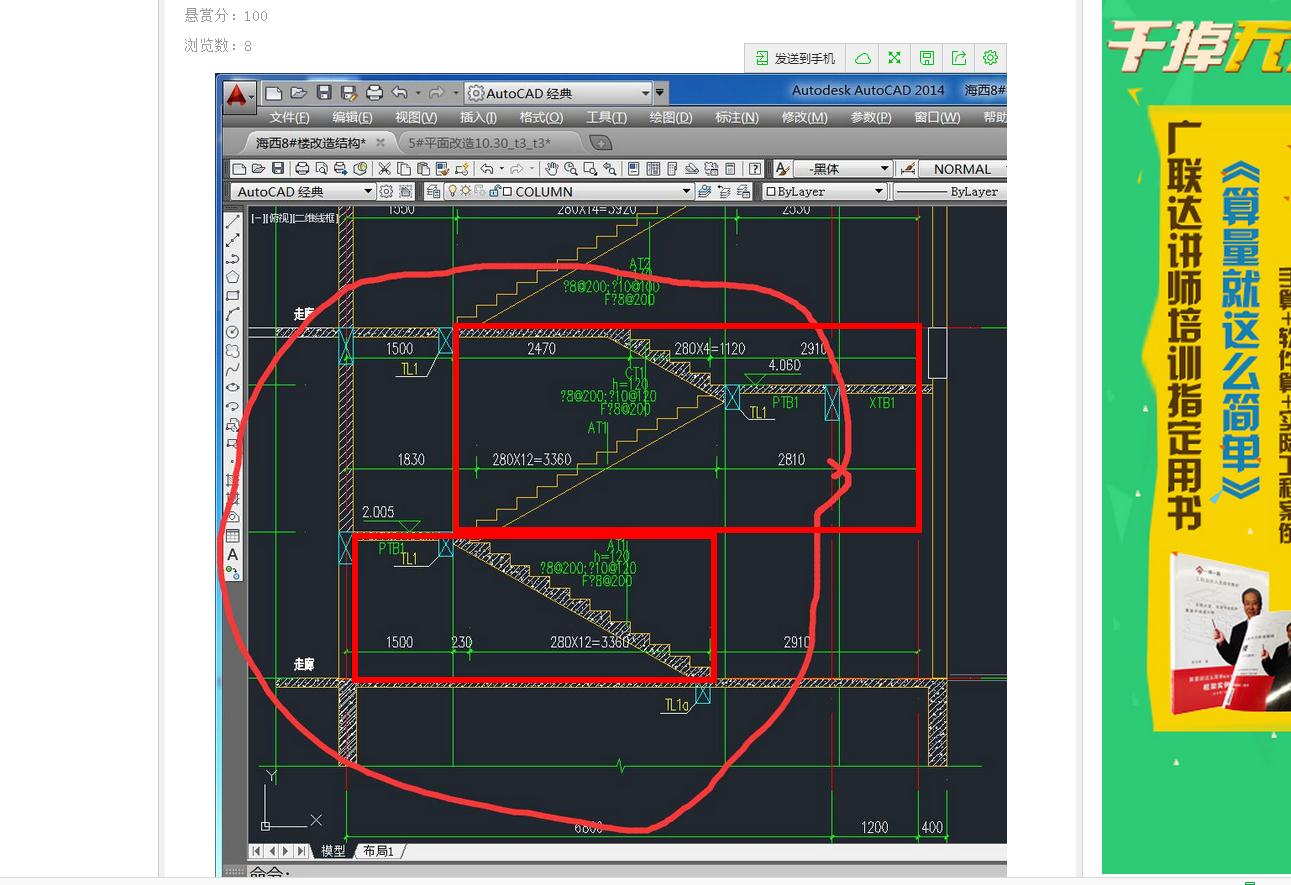
Task: Select the Multiline Text A tool
Action: (x=232, y=554)
